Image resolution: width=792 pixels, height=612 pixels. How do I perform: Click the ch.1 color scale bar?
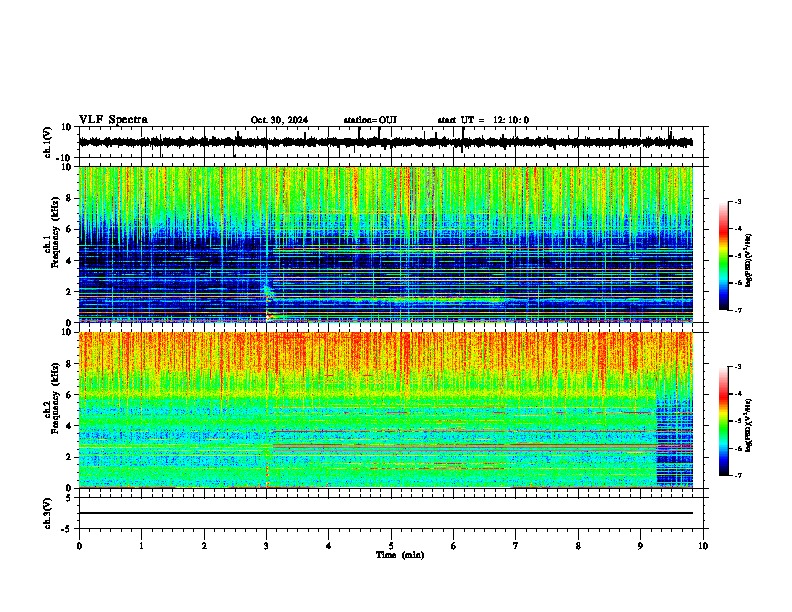click(724, 256)
